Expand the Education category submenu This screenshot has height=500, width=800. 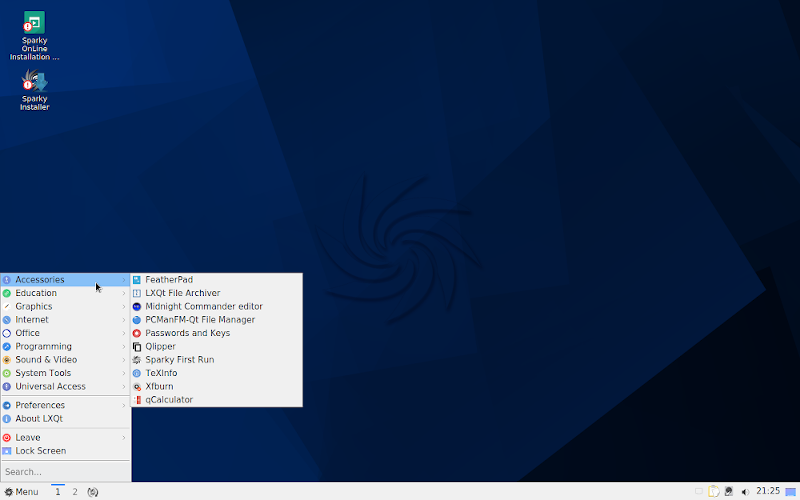point(65,293)
